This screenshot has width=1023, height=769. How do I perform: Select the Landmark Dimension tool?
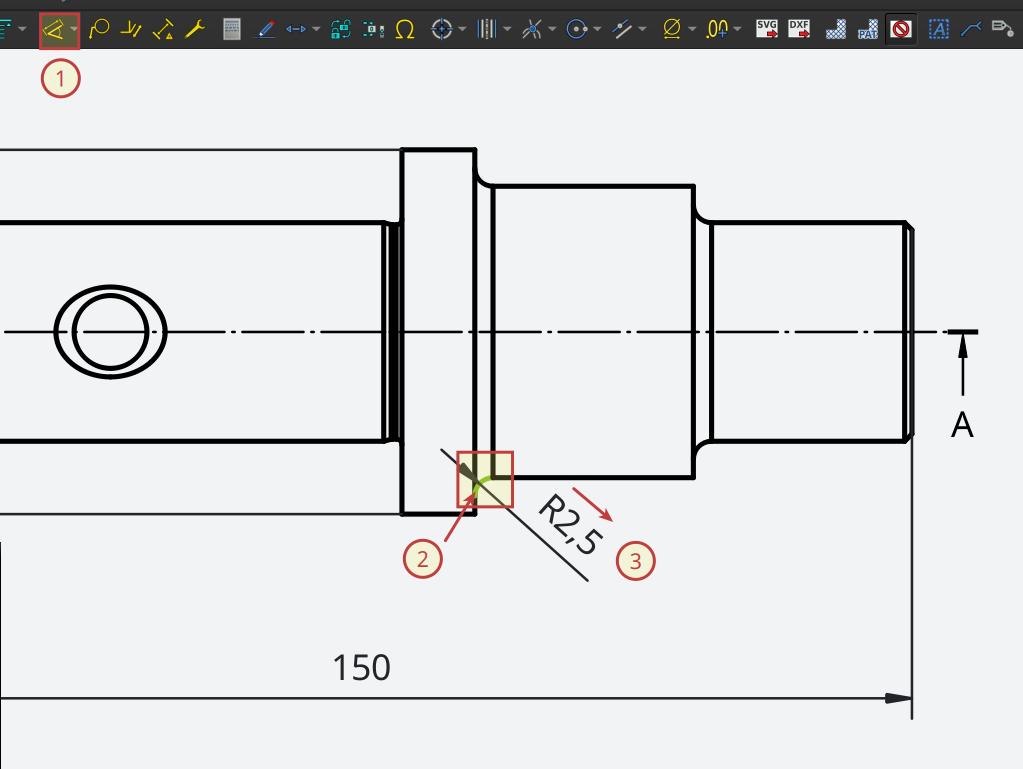tap(163, 30)
